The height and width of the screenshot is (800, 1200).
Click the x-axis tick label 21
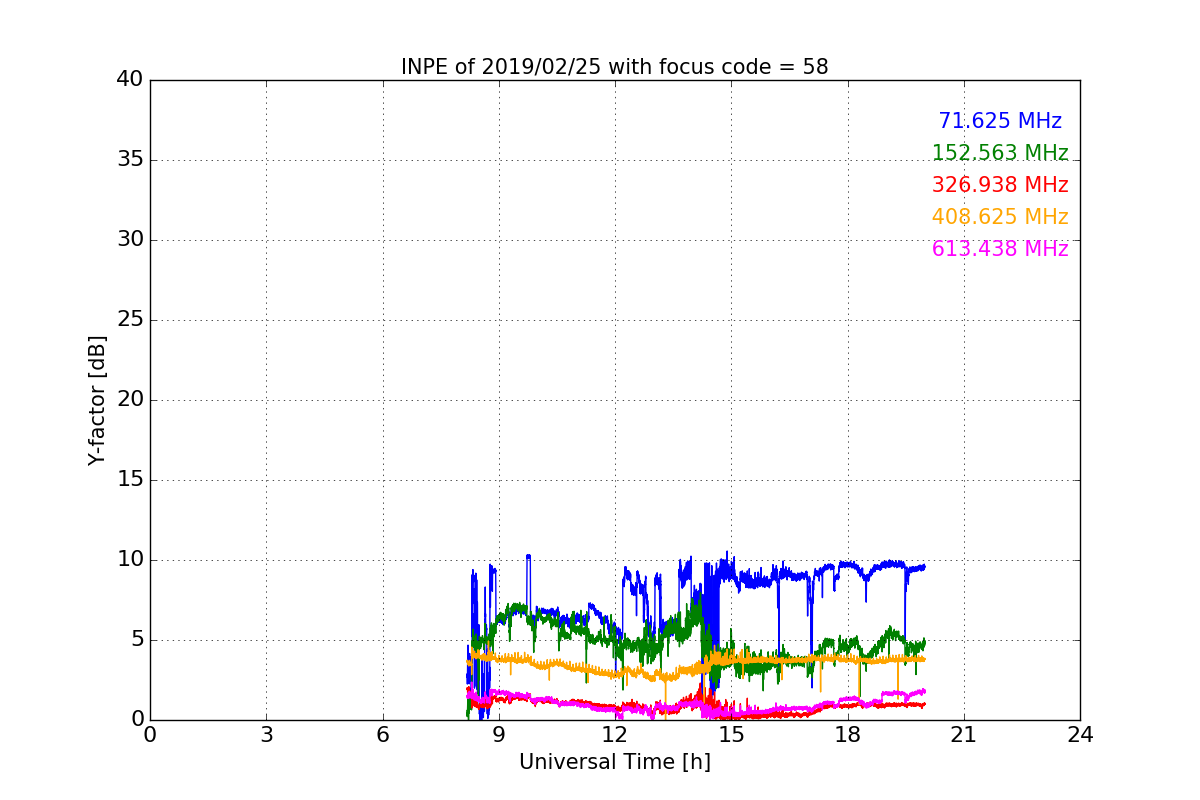tap(964, 734)
